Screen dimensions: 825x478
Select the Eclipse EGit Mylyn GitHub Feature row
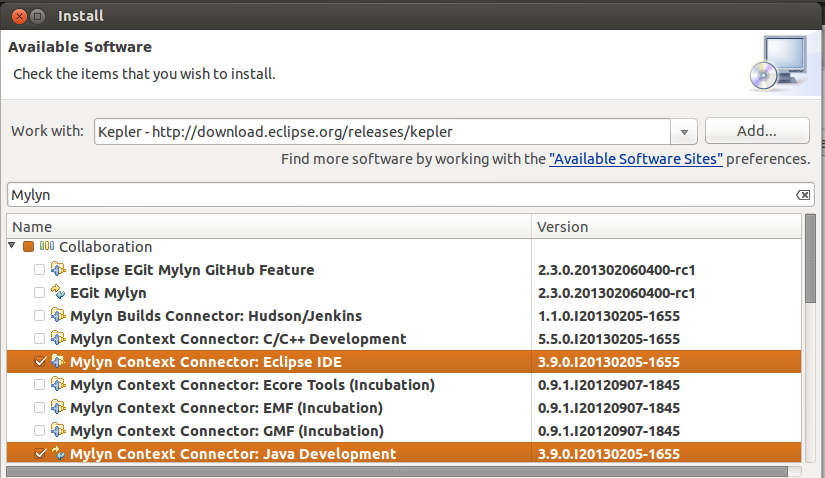tap(404, 270)
